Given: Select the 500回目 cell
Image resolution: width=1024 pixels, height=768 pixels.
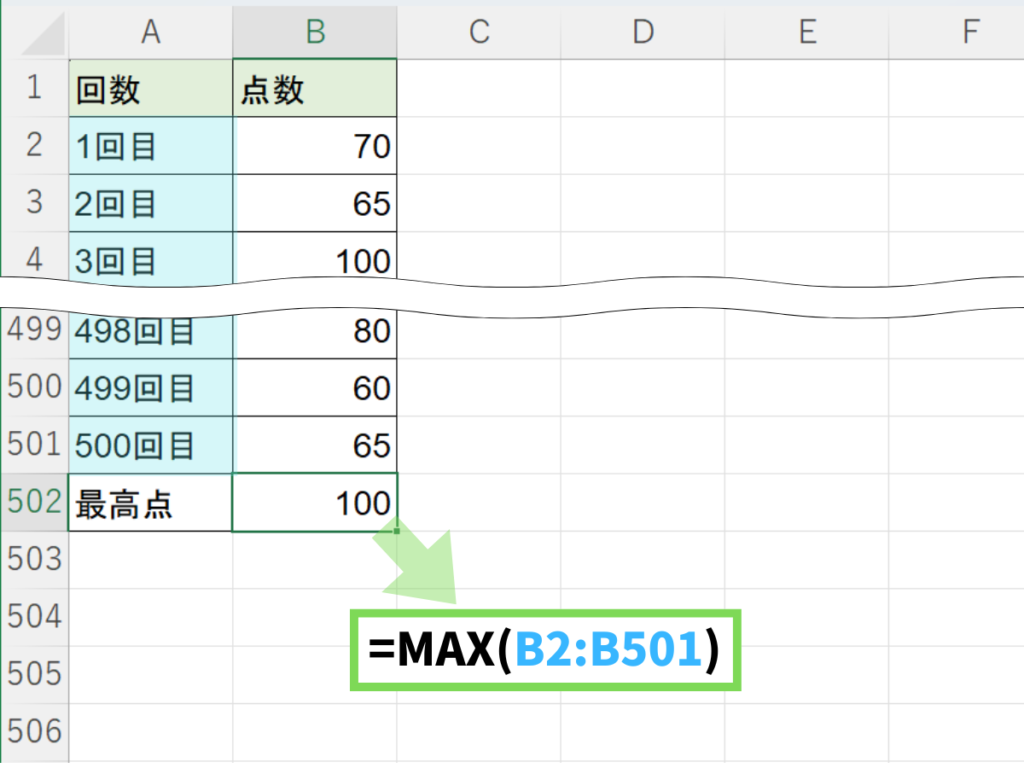Looking at the screenshot, I should (x=150, y=446).
